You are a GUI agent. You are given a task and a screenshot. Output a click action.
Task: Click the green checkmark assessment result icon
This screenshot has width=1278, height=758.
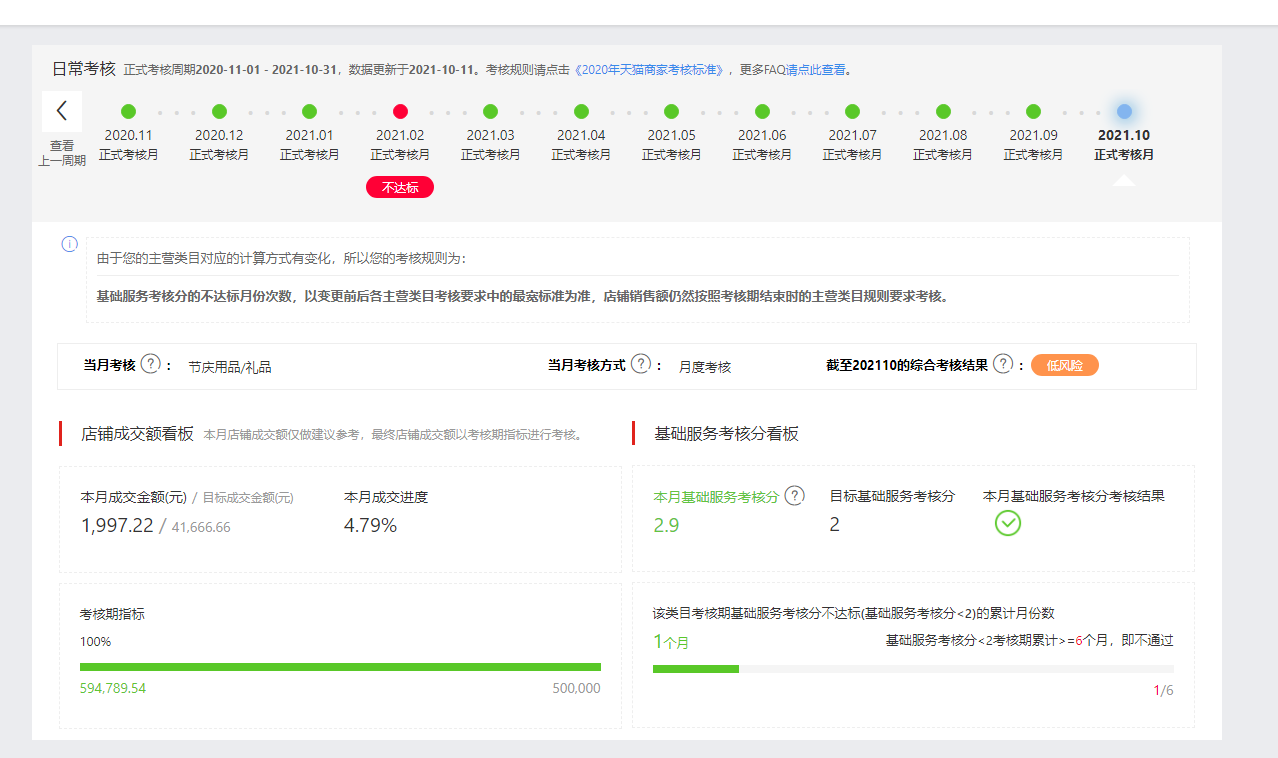pos(1008,523)
